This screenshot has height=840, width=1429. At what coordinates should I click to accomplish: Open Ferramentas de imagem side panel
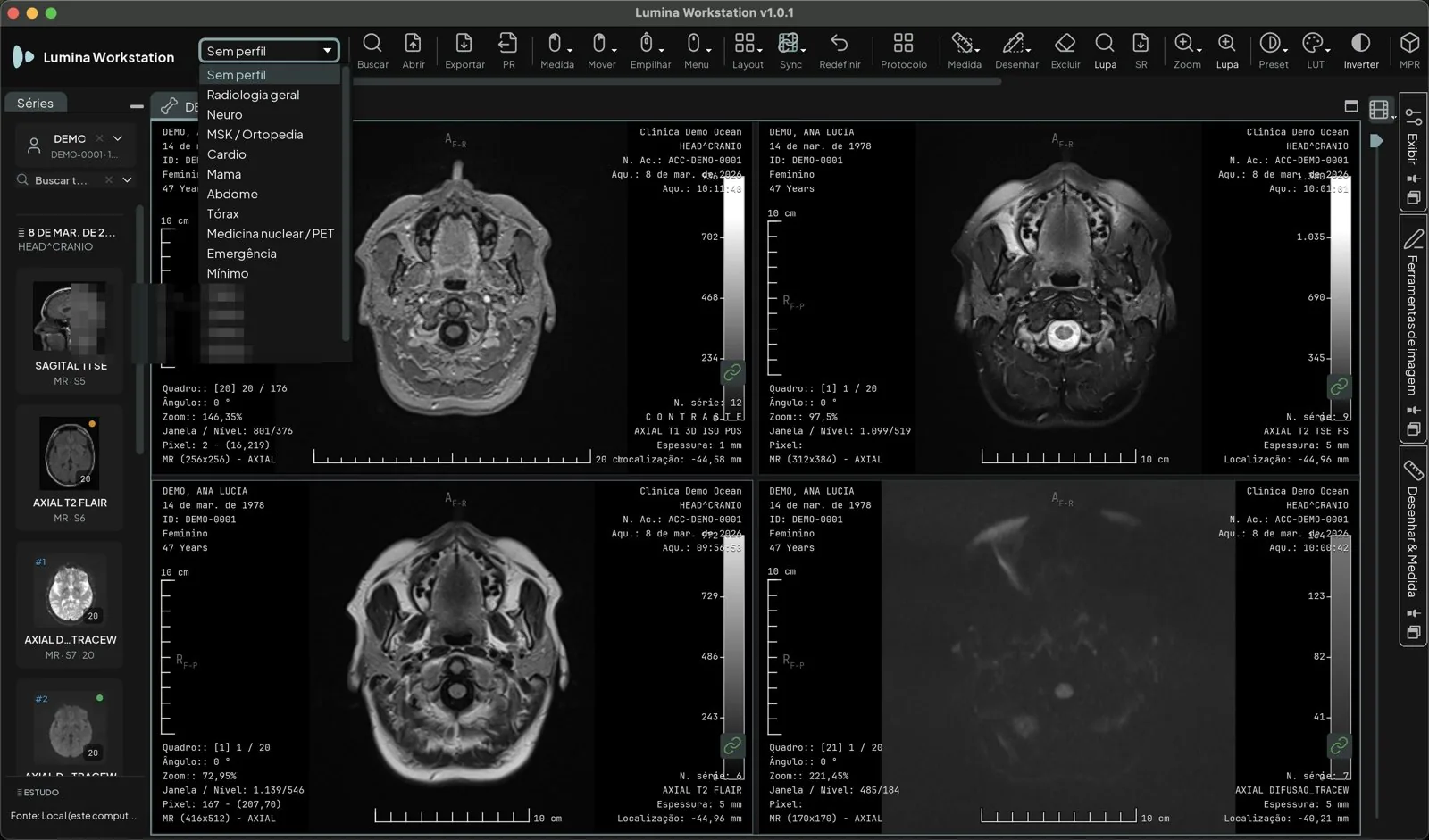1412,327
